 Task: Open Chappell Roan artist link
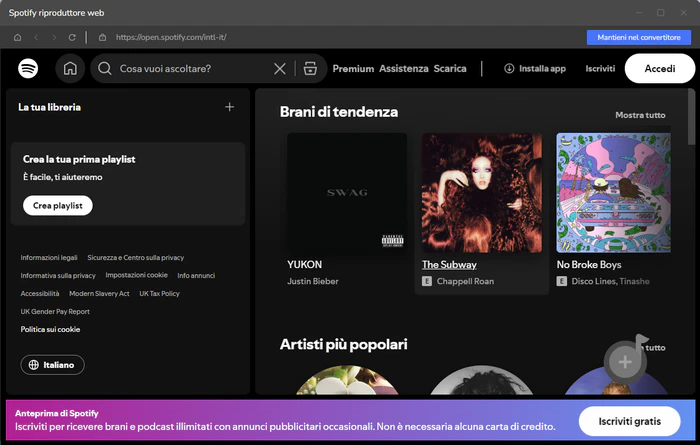tap(465, 281)
